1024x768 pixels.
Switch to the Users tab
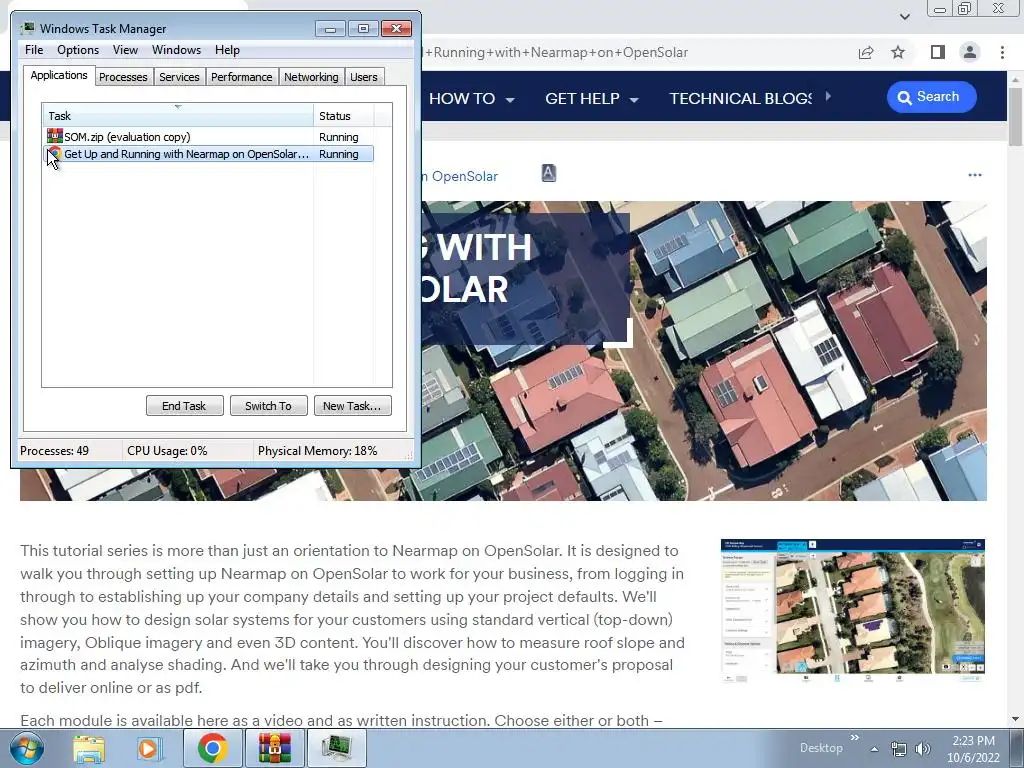coord(364,77)
